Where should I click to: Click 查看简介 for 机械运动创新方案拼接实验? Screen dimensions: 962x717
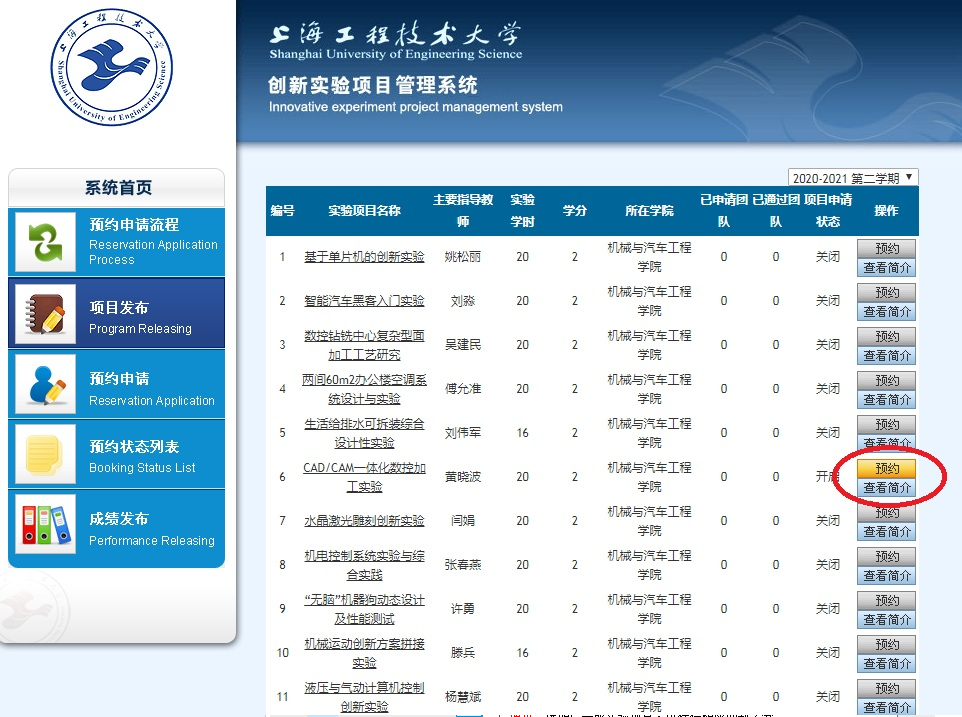[887, 664]
